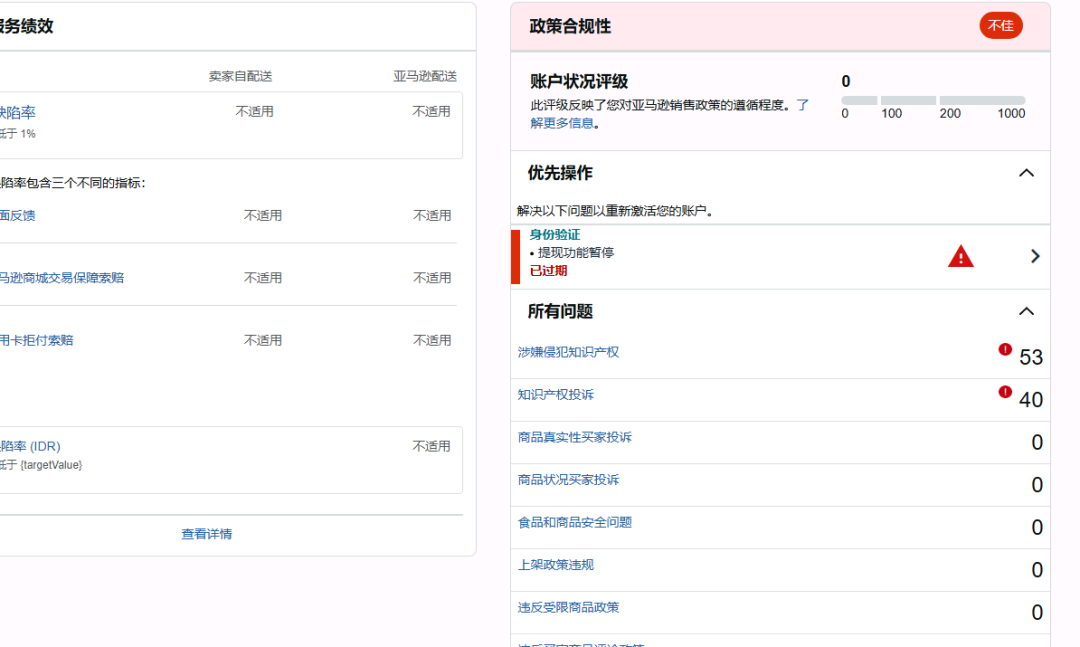Open 上架政策违规 link
The height and width of the screenshot is (647, 1080).
555,565
